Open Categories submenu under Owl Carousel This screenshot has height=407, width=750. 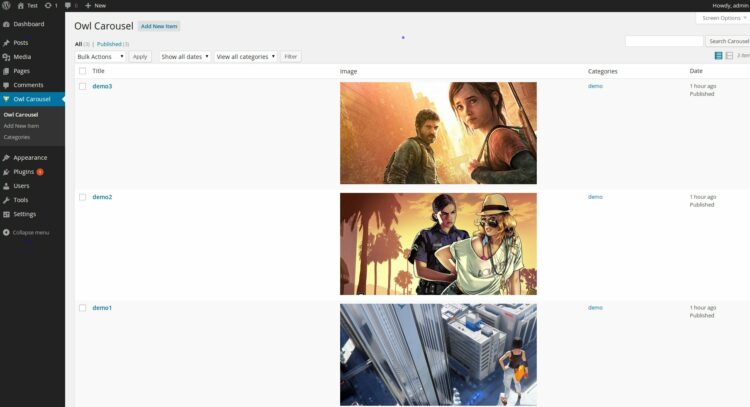pyautogui.click(x=17, y=137)
